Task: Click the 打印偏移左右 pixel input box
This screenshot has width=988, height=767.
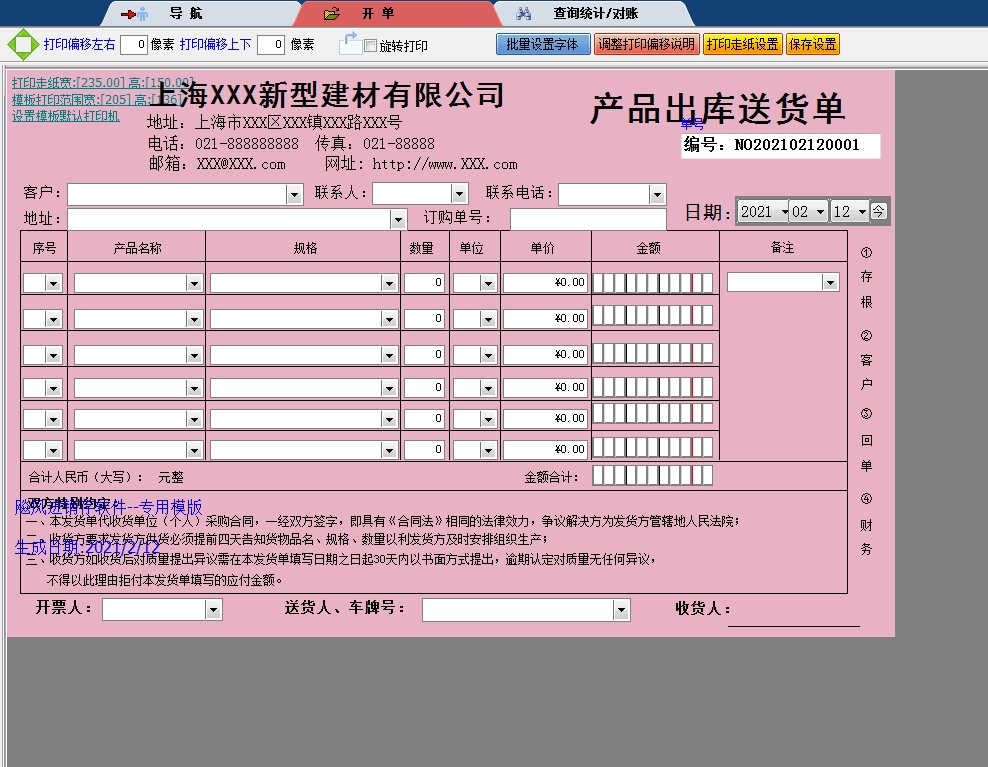Action: (134, 45)
